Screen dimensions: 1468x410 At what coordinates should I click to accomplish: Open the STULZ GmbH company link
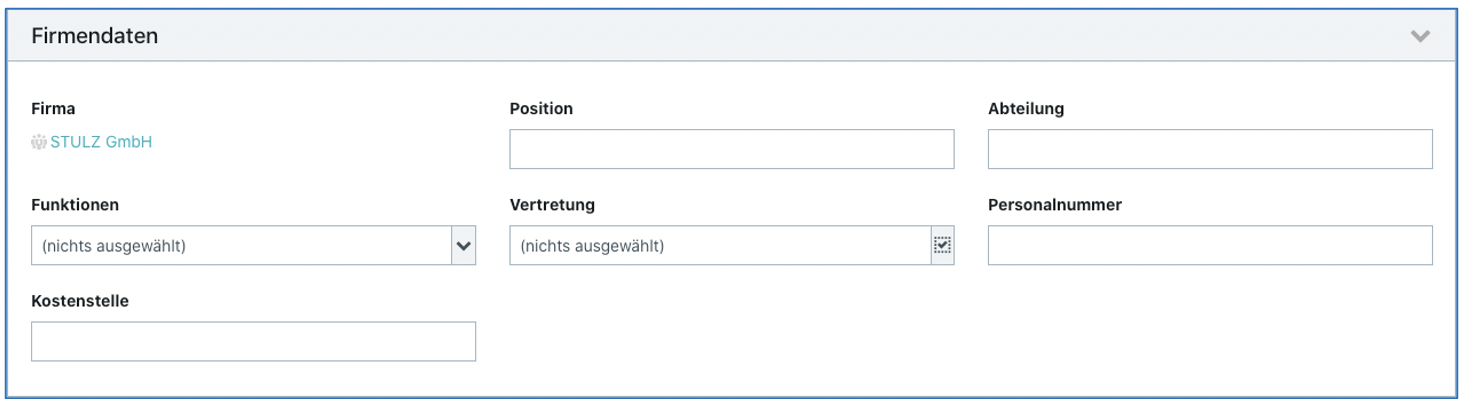point(101,142)
